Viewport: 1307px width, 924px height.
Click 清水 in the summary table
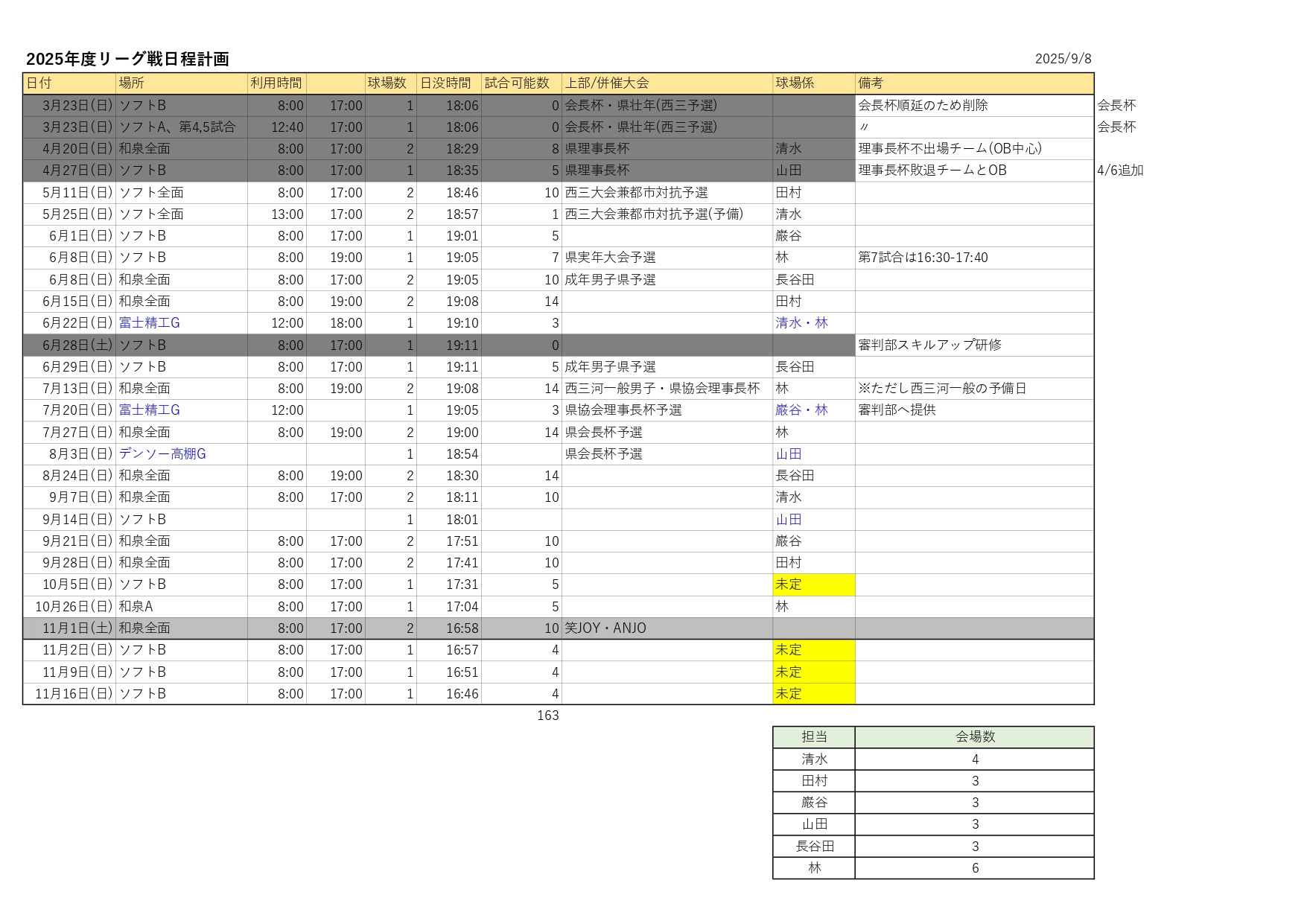[814, 759]
